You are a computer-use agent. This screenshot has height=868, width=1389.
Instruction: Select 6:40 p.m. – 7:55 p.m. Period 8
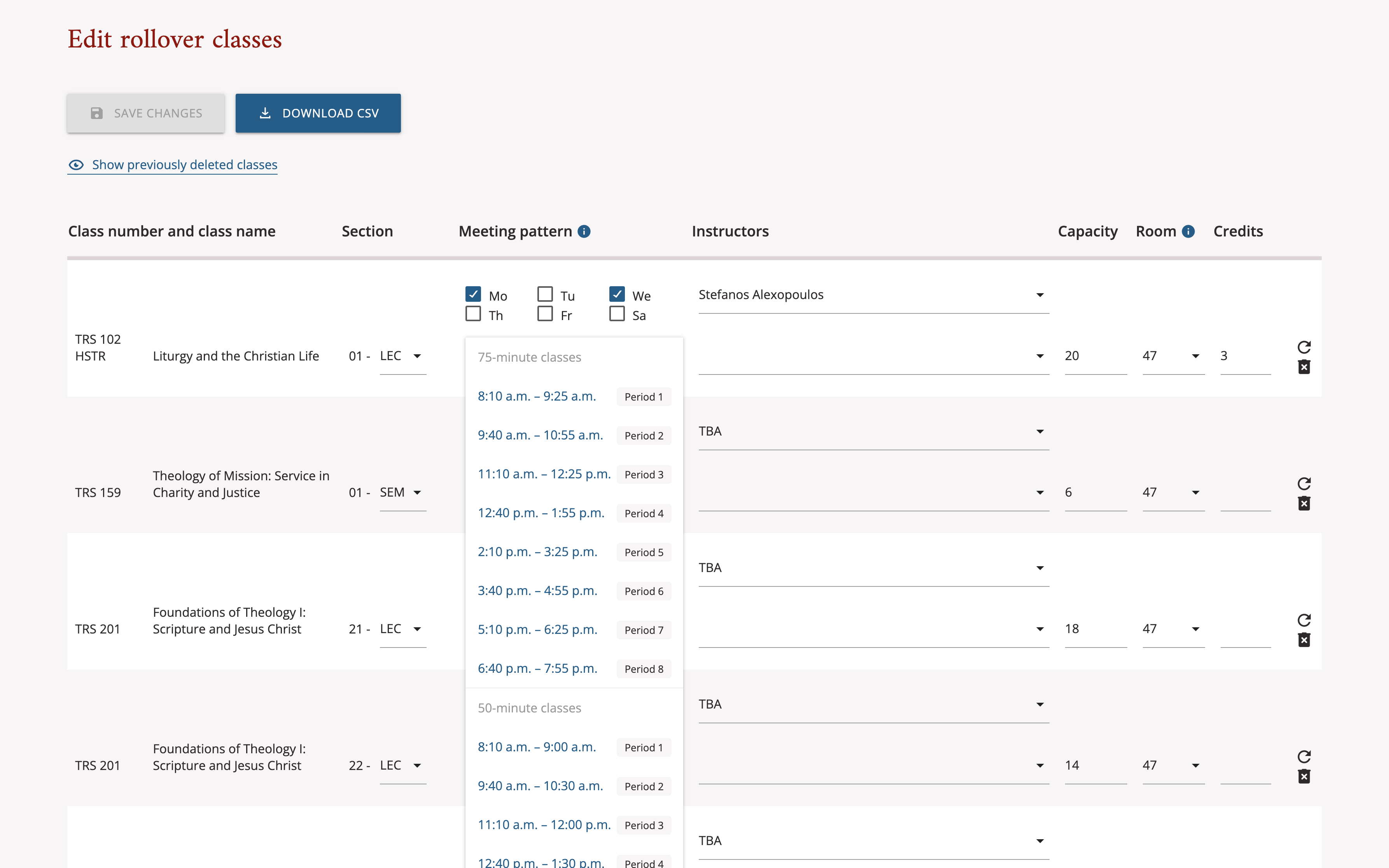(x=574, y=669)
